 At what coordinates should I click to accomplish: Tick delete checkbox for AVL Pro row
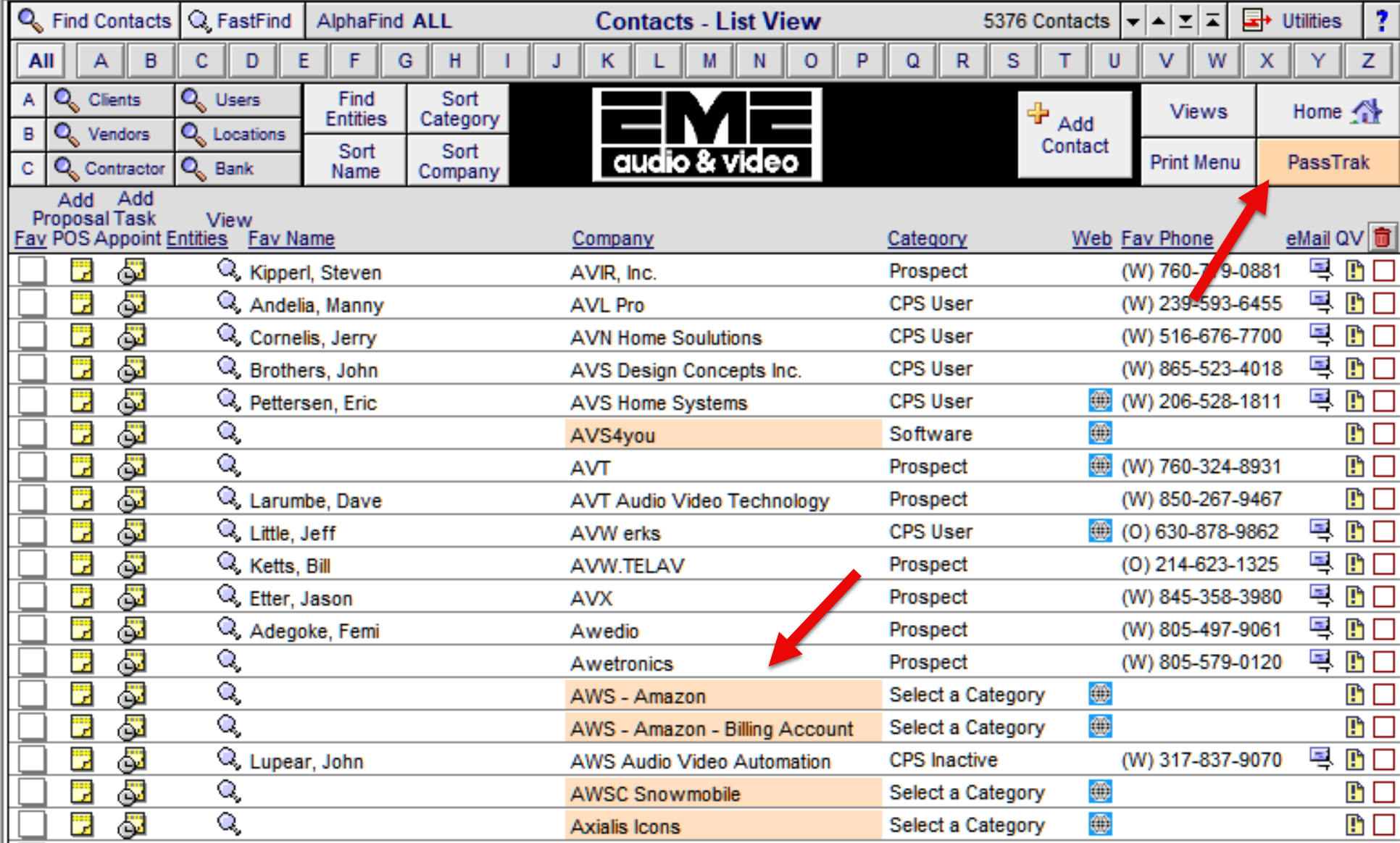[1383, 303]
